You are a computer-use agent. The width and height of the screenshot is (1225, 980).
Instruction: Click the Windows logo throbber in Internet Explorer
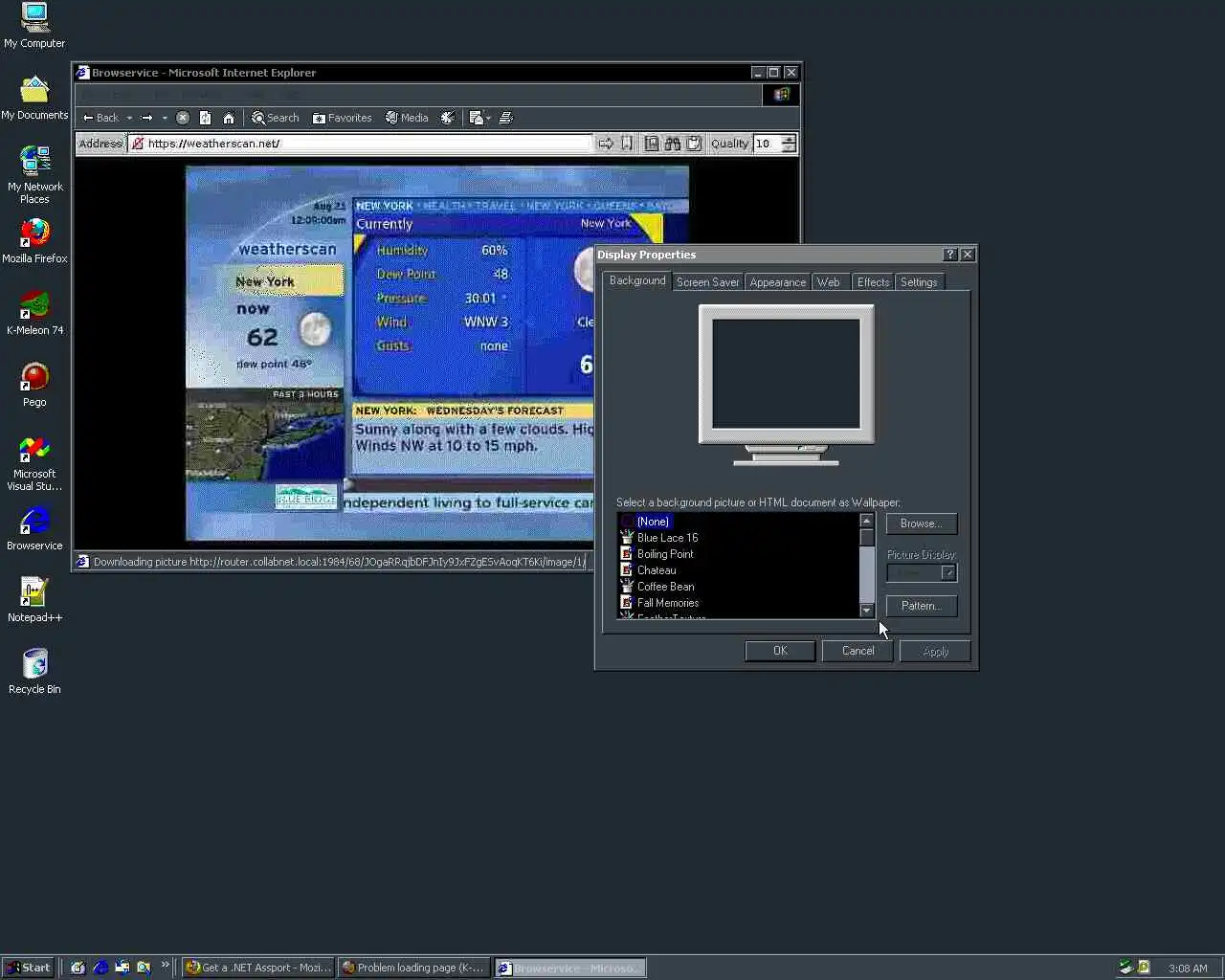[781, 94]
